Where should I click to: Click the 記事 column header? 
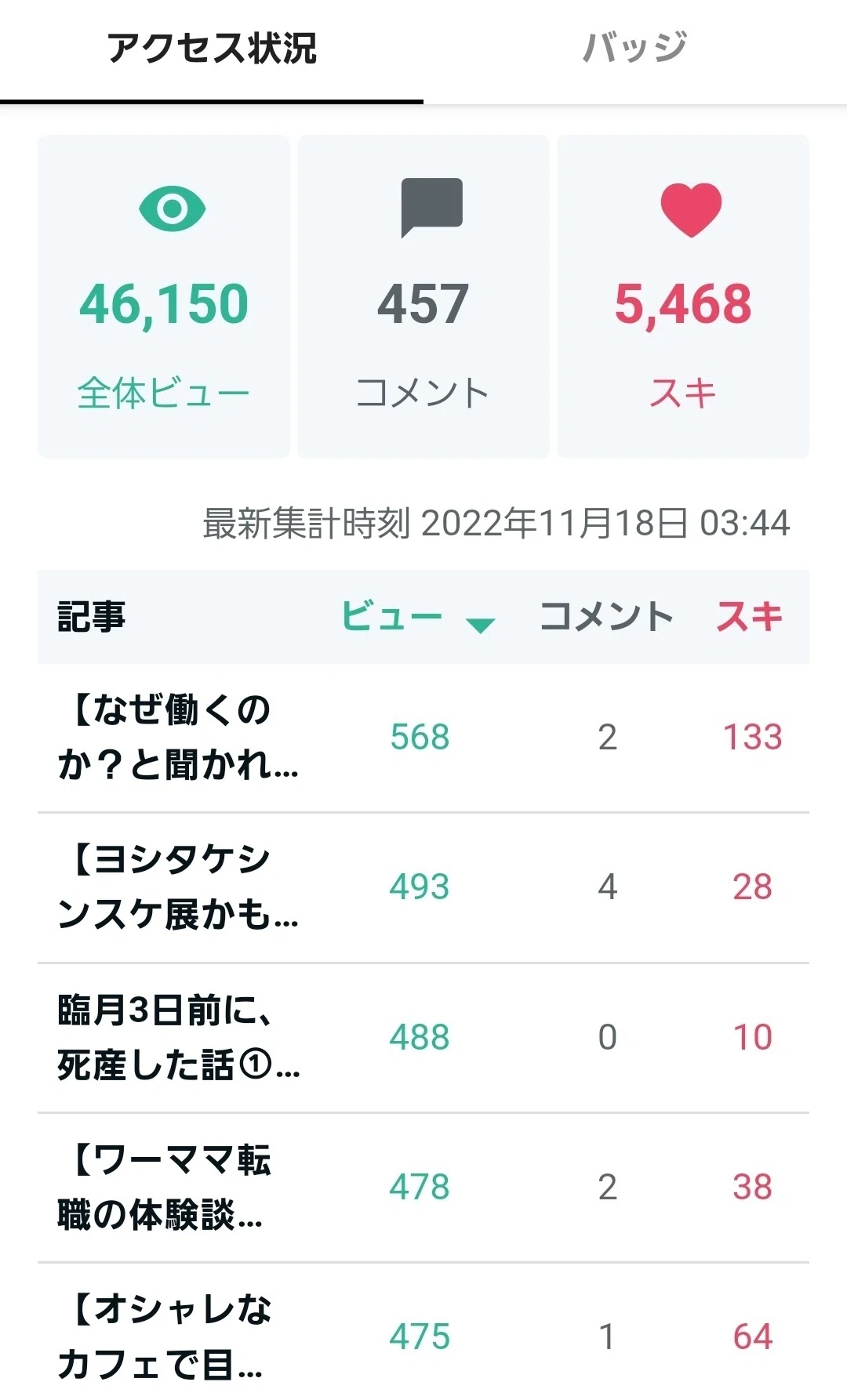[91, 616]
